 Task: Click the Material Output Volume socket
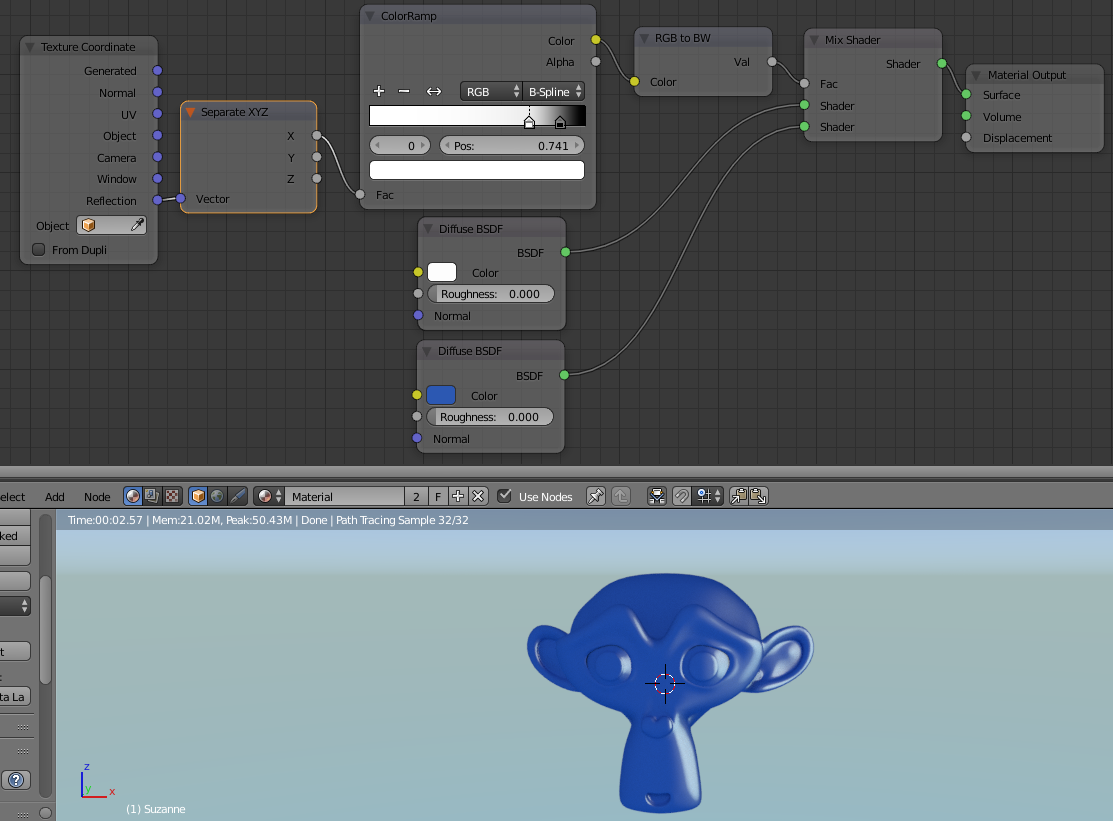966,116
